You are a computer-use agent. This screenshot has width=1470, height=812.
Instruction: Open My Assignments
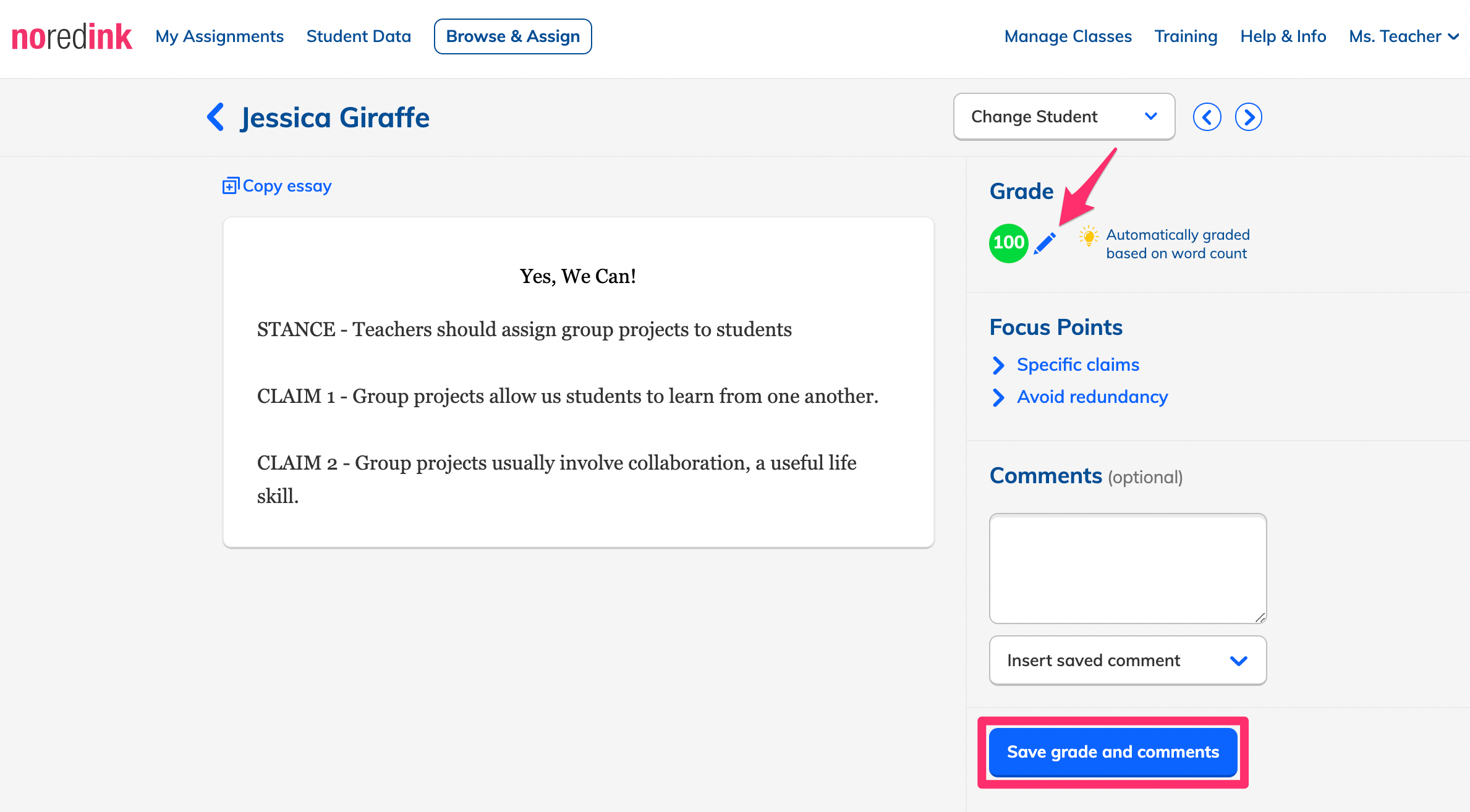(x=219, y=36)
